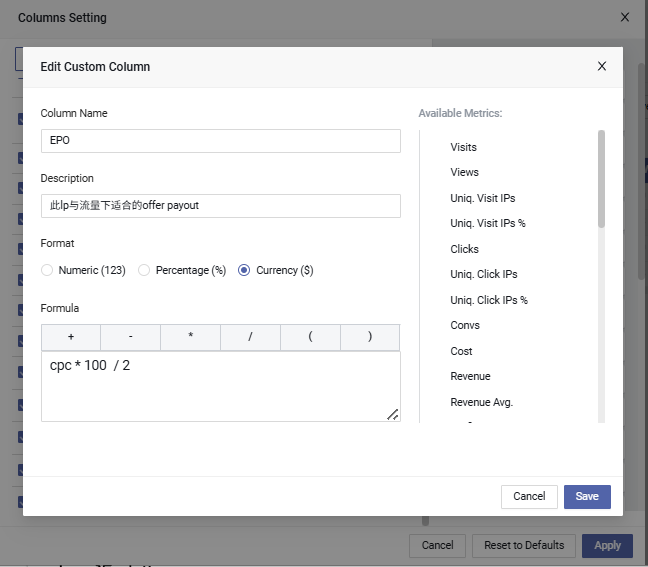
Task: Select the Numeric (123) format option
Action: click(x=47, y=270)
